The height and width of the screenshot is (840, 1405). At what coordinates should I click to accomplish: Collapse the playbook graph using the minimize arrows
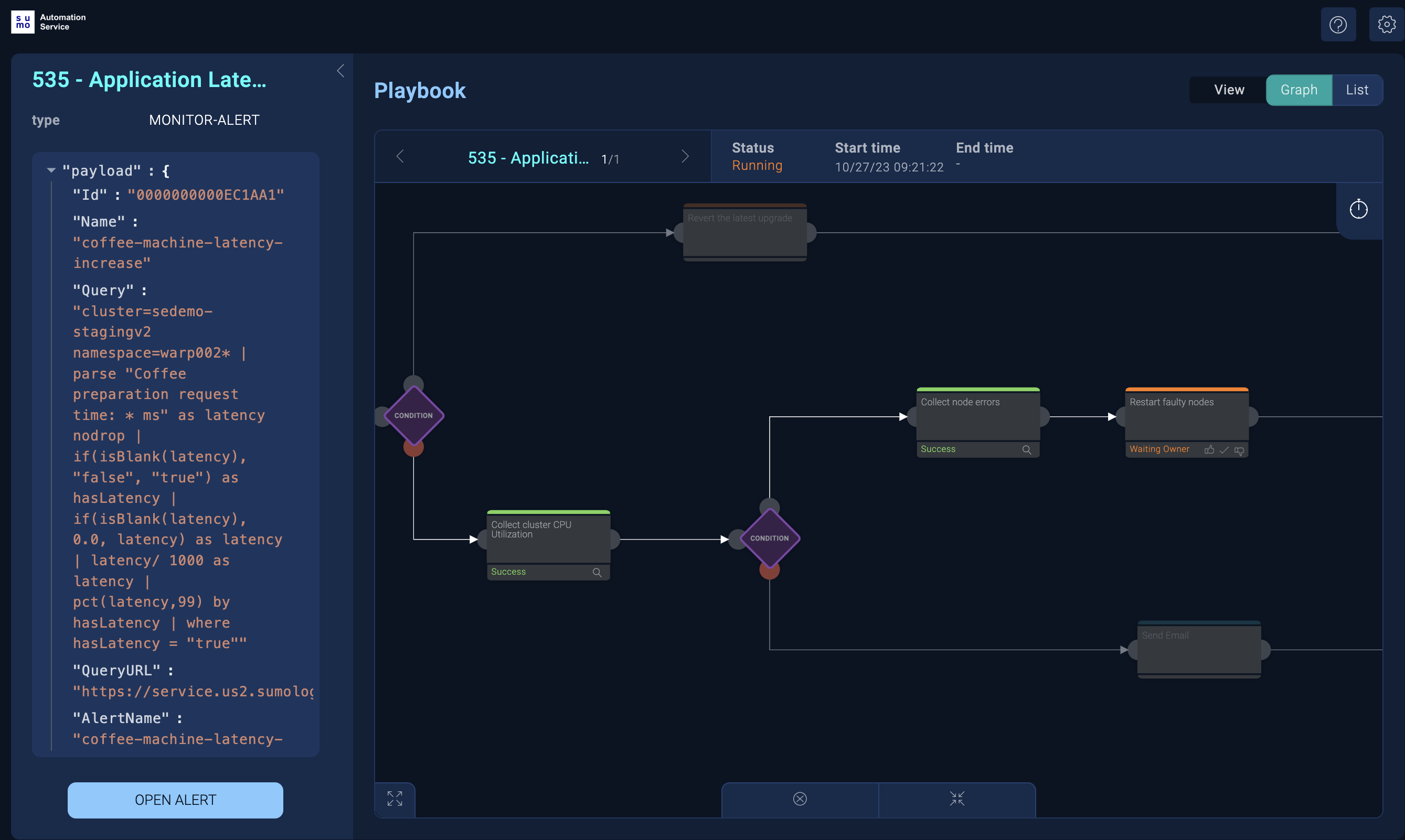[957, 799]
